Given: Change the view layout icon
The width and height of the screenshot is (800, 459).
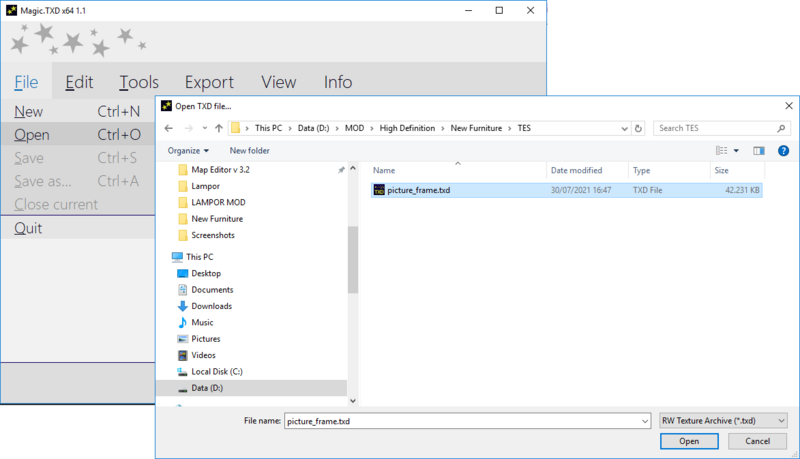Looking at the screenshot, I should click(721, 150).
